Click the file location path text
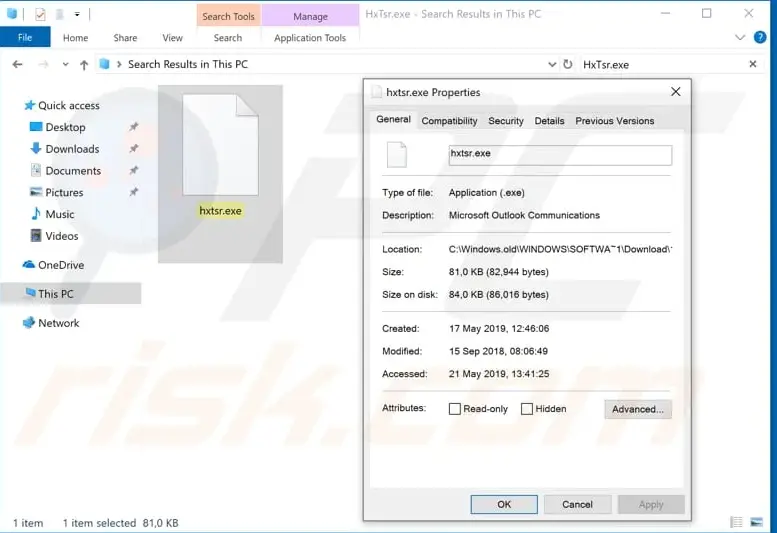Screen dimensions: 777x533 (560, 249)
